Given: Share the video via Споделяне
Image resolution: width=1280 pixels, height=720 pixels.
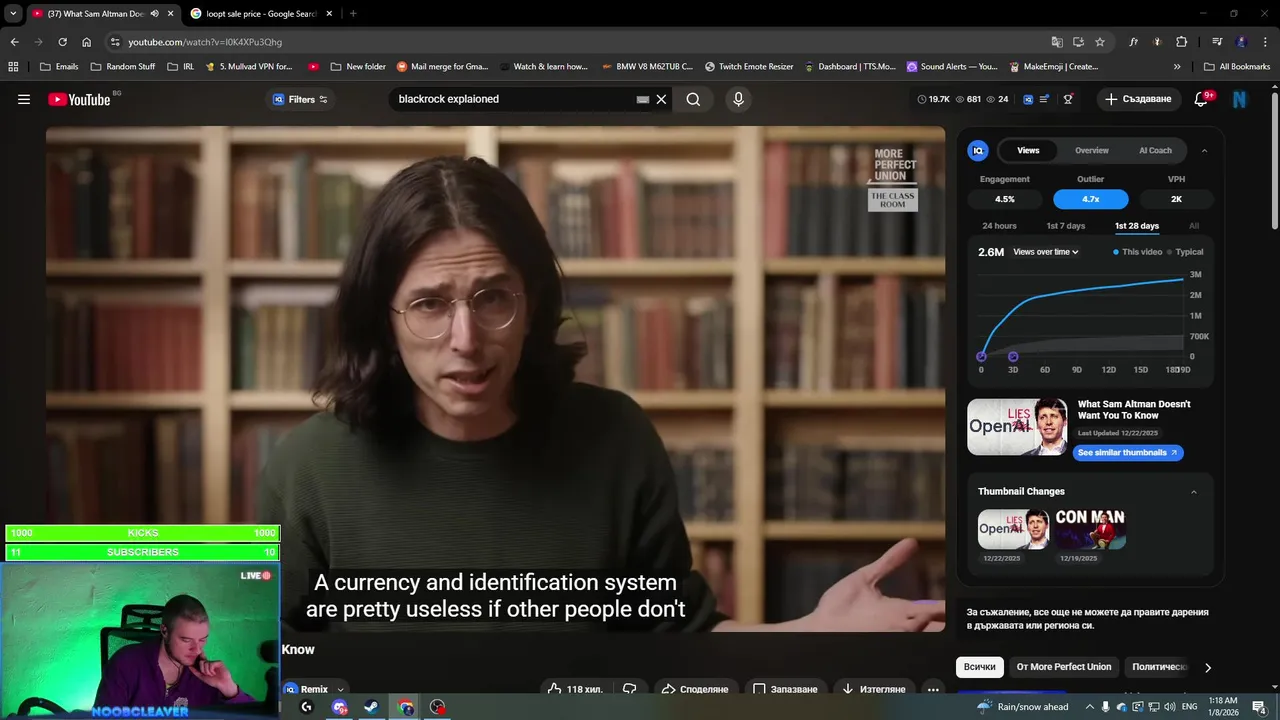Looking at the screenshot, I should 694,689.
